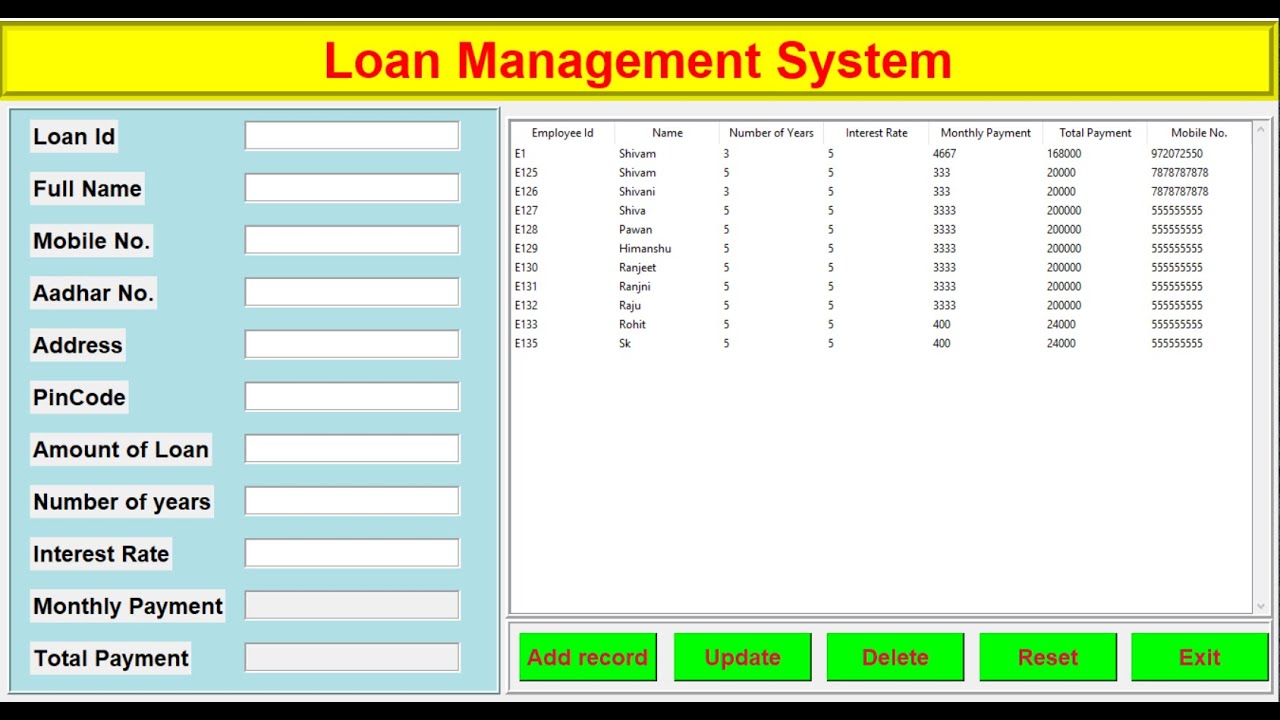The image size is (1280, 720).
Task: Click the Add record button
Action: coord(588,657)
